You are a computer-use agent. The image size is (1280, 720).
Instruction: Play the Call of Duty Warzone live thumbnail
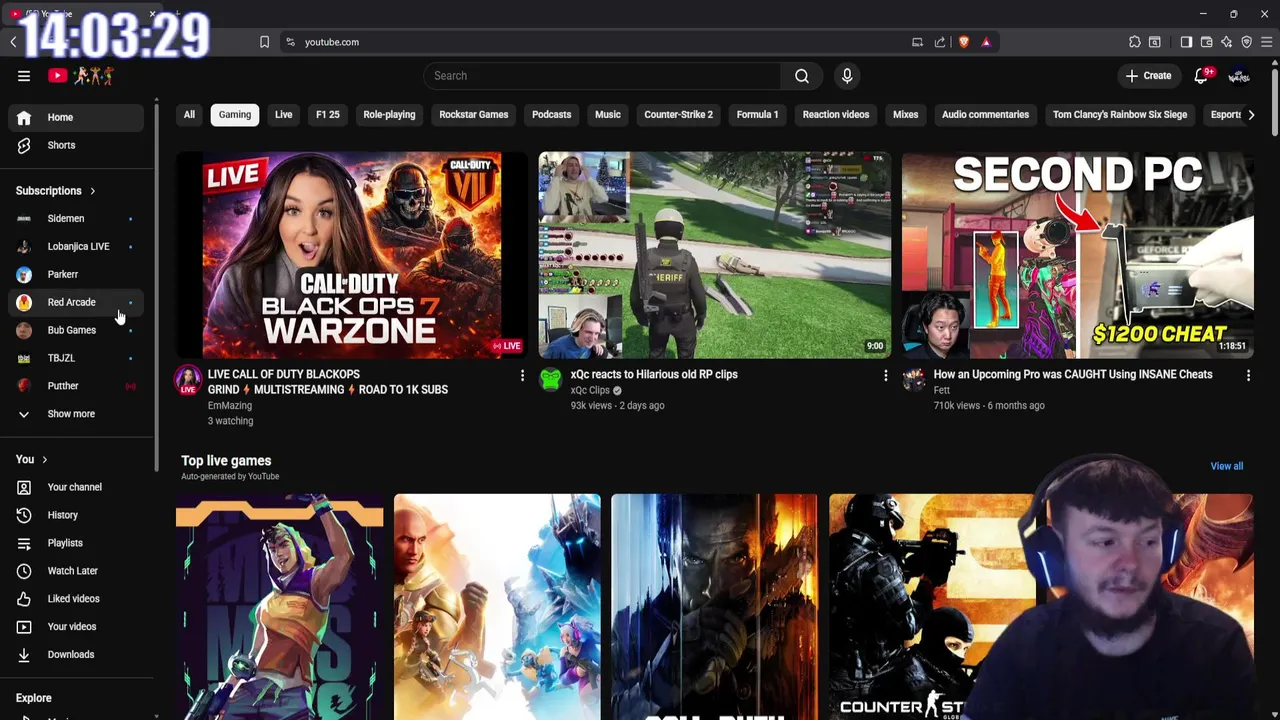click(352, 255)
